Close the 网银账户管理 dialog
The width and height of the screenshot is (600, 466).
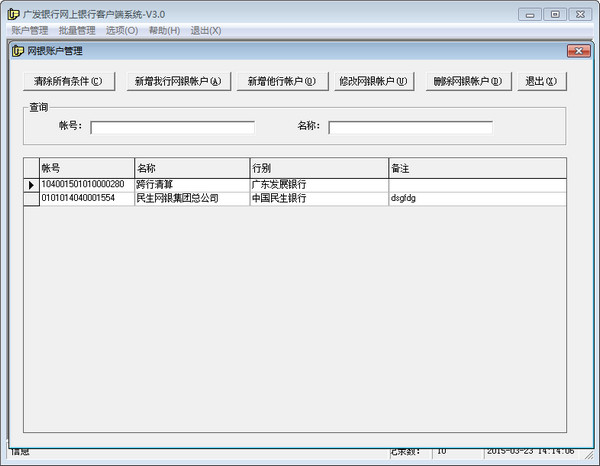(x=579, y=51)
